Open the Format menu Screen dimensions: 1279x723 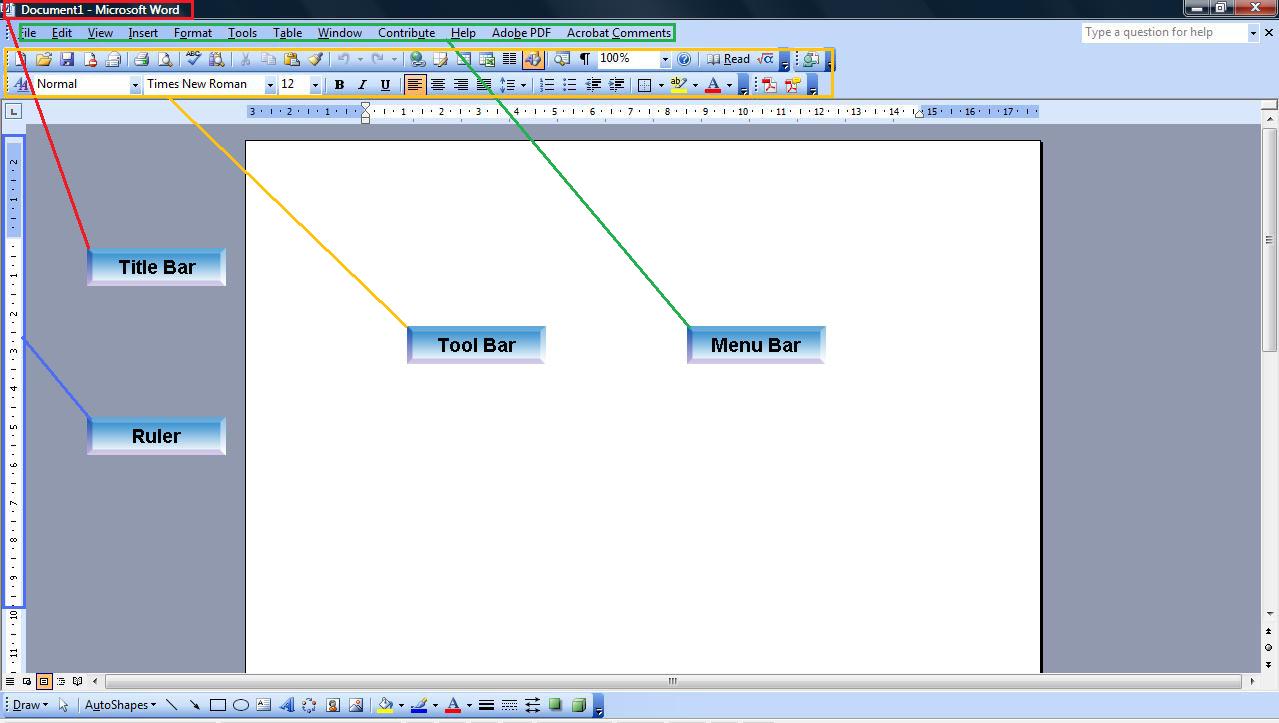pyautogui.click(x=193, y=33)
